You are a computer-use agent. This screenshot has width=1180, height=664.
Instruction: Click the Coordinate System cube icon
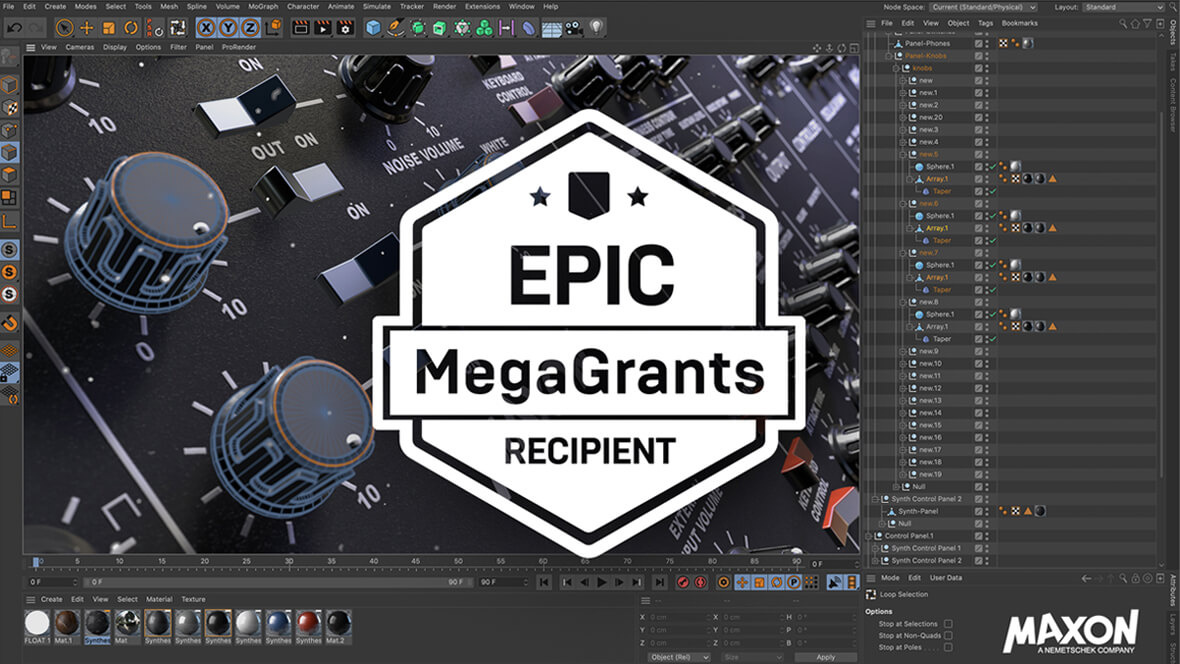273,28
